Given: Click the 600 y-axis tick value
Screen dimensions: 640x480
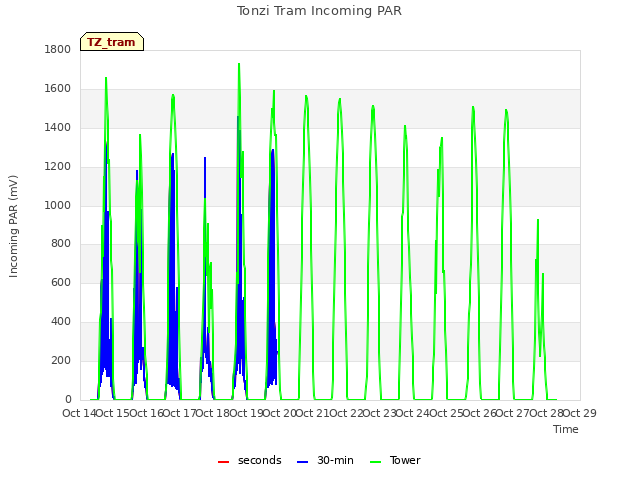Looking at the screenshot, I should coord(61,282).
